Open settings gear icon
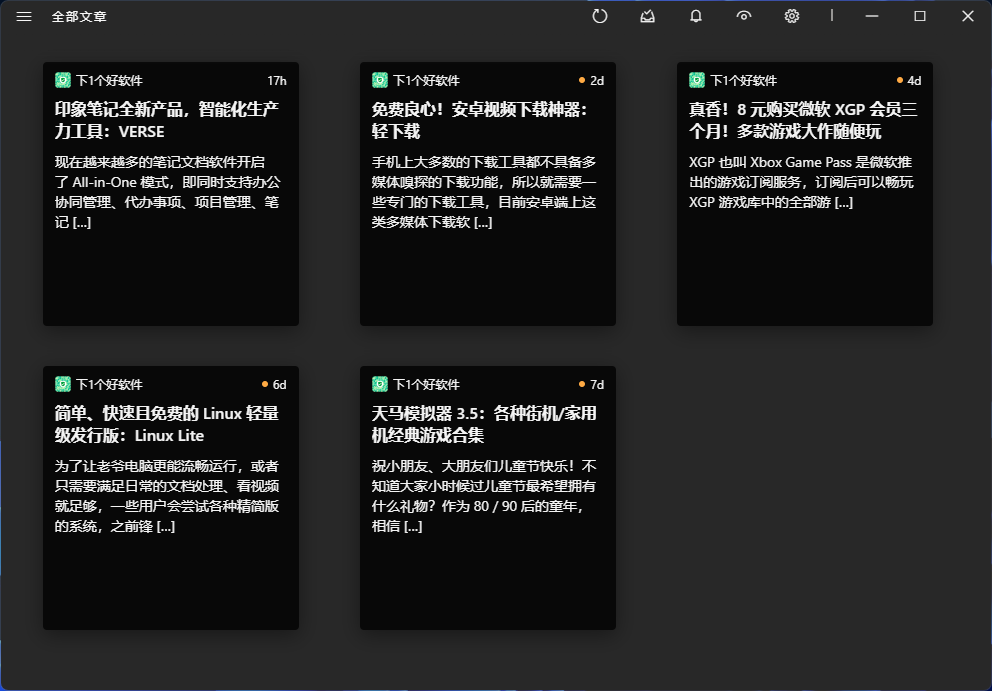The image size is (992, 691). [792, 16]
